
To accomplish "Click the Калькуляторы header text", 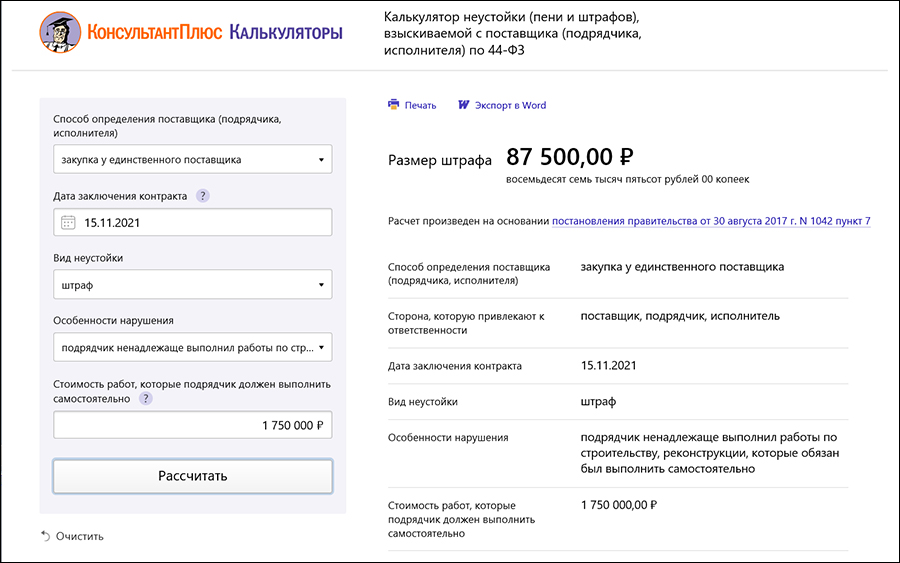I will (286, 33).
